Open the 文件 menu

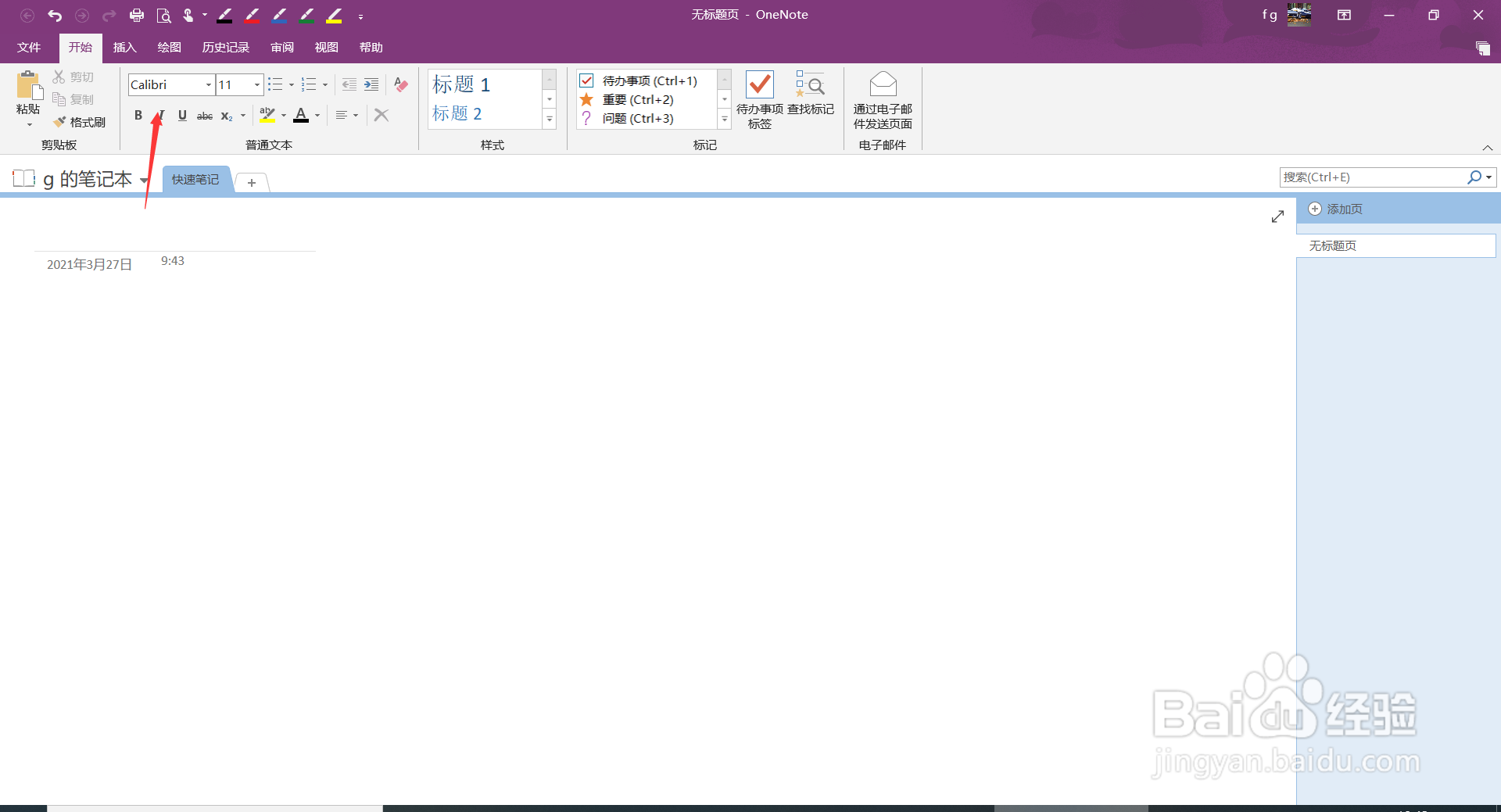(x=29, y=48)
